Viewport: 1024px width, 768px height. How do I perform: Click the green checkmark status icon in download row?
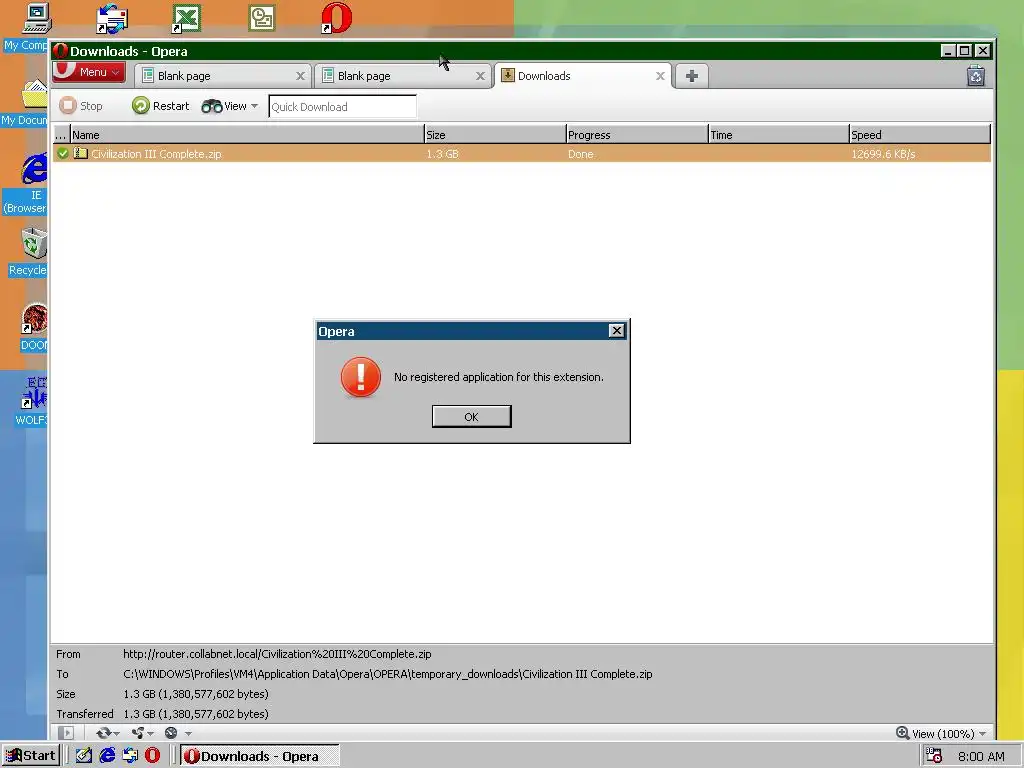click(x=63, y=153)
